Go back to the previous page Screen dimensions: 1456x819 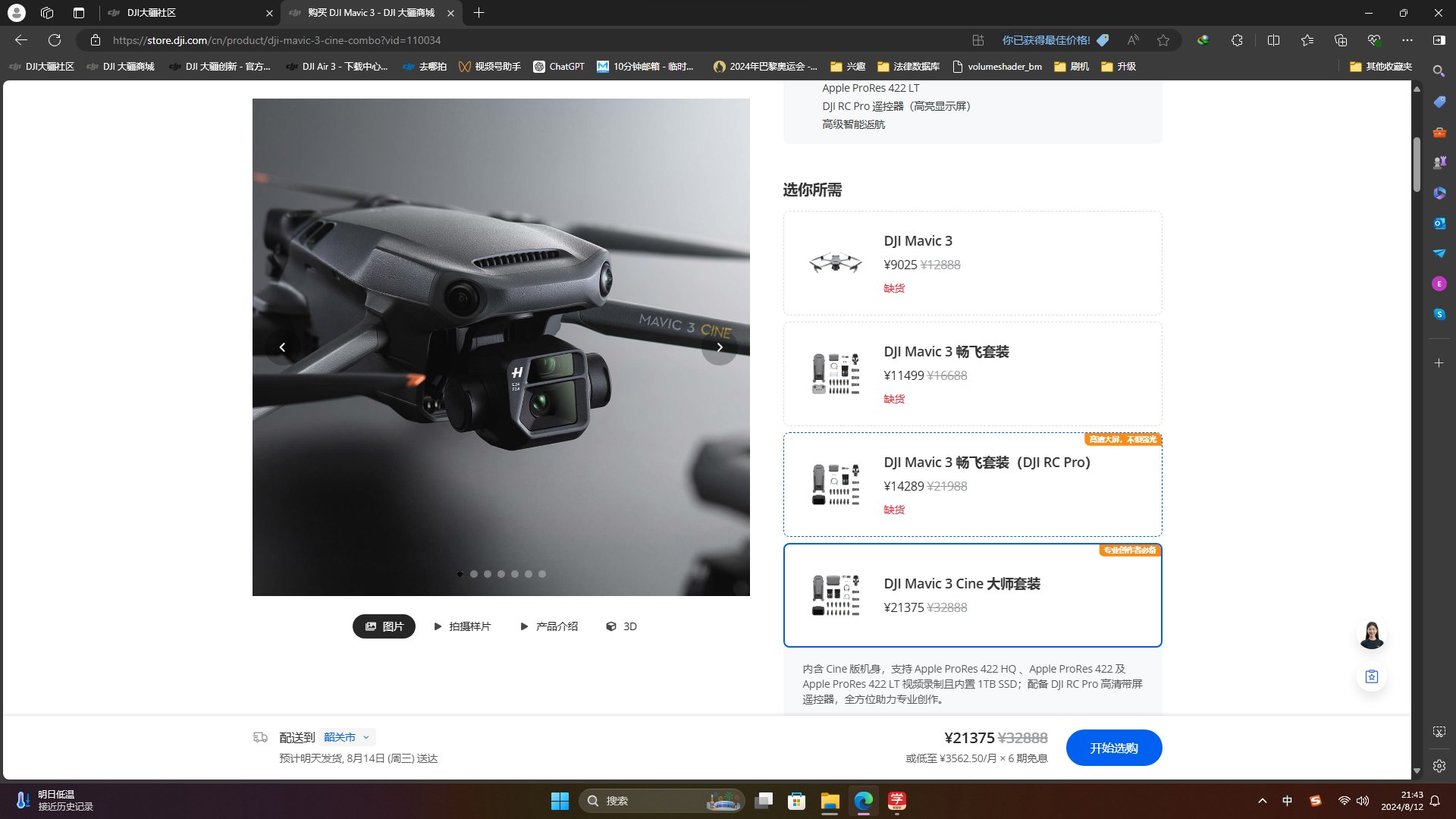pyautogui.click(x=21, y=40)
